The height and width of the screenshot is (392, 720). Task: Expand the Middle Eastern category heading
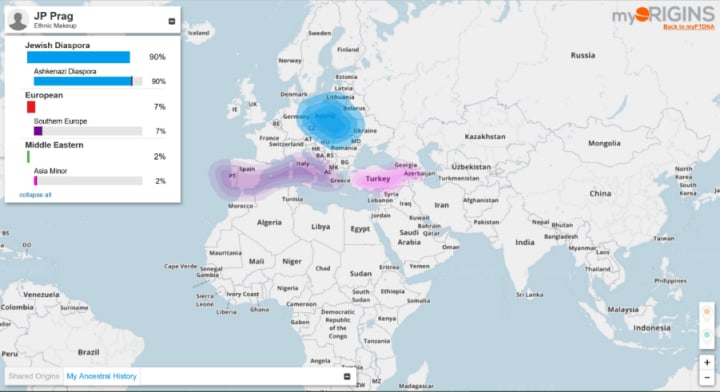pos(54,145)
